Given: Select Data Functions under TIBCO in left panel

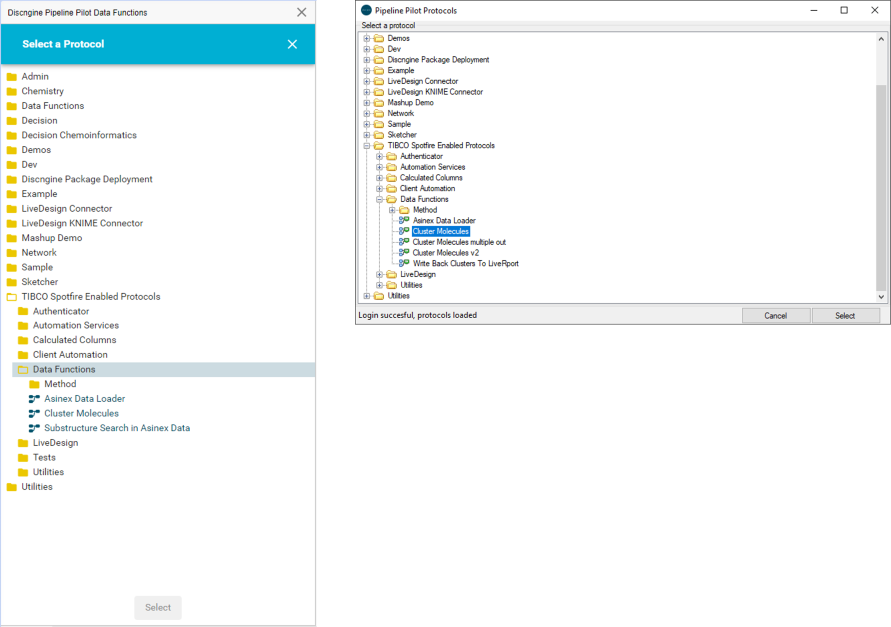Looking at the screenshot, I should pos(164,369).
